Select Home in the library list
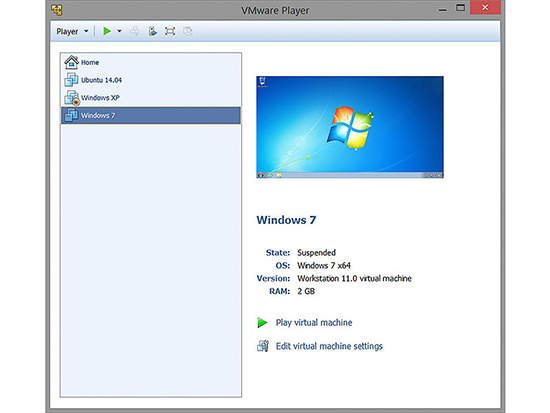Image resolution: width=550 pixels, height=413 pixels. [x=151, y=62]
